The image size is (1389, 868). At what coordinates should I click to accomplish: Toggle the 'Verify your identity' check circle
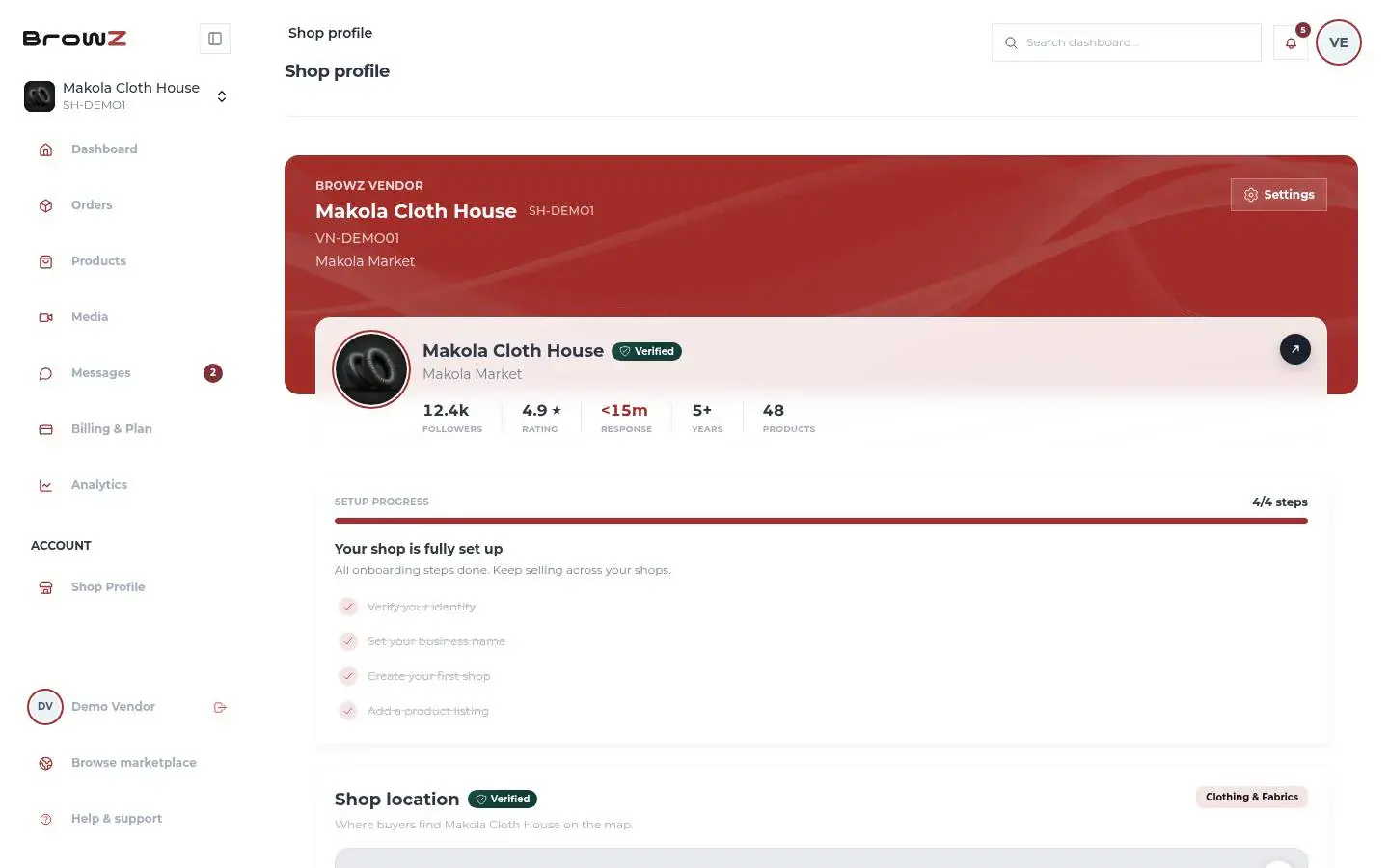(x=348, y=607)
